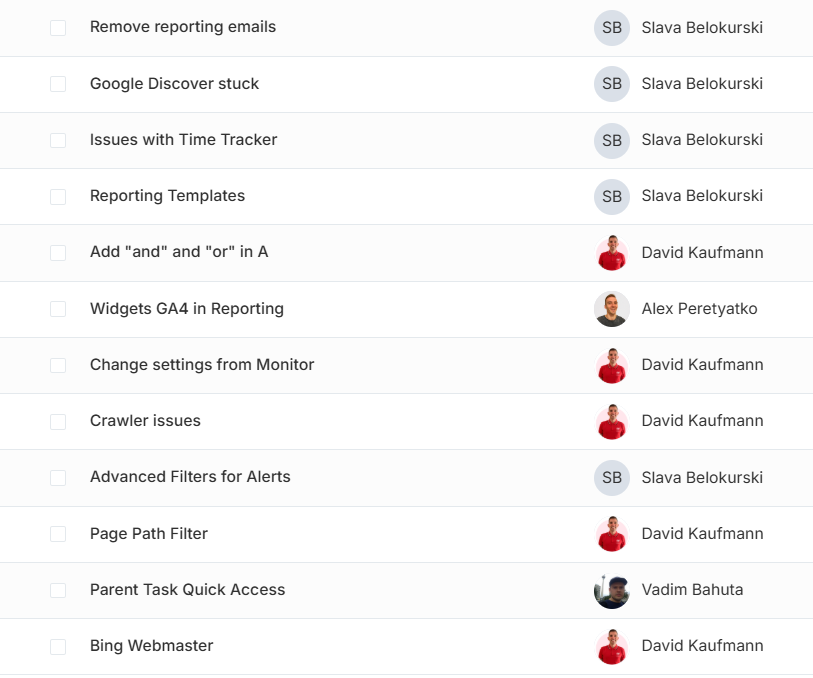Screen dimensions: 813x678
Task: Select the Widgets GA4 in Reporting checkbox
Action: tap(58, 309)
